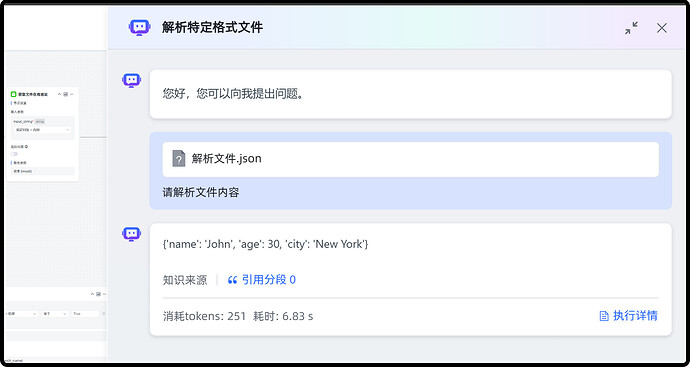
Task: Collapse the upper workflow node card with the chevron
Action: 59,94
